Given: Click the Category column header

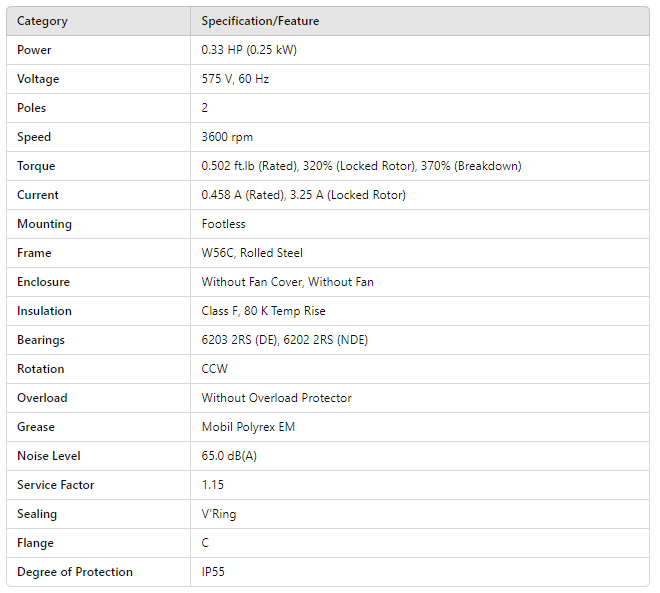Looking at the screenshot, I should (42, 21).
